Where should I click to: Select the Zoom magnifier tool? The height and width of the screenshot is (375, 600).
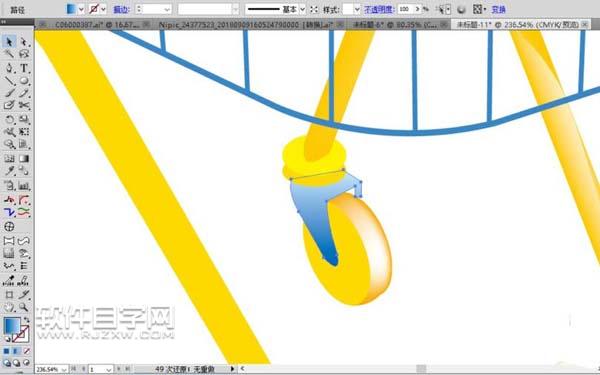24,307
